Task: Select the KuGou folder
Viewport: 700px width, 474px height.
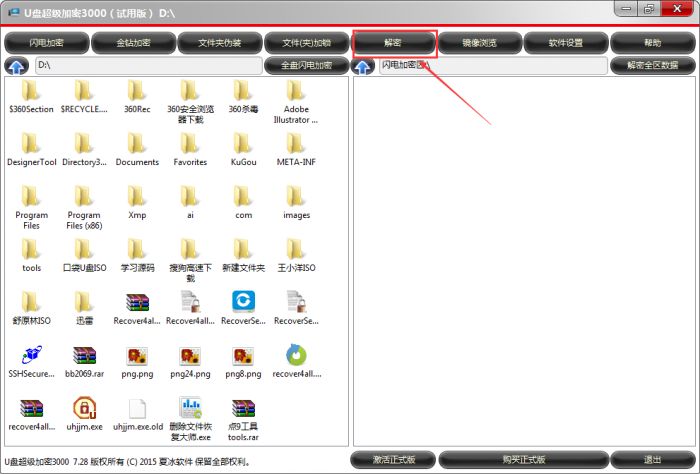Action: [x=243, y=142]
